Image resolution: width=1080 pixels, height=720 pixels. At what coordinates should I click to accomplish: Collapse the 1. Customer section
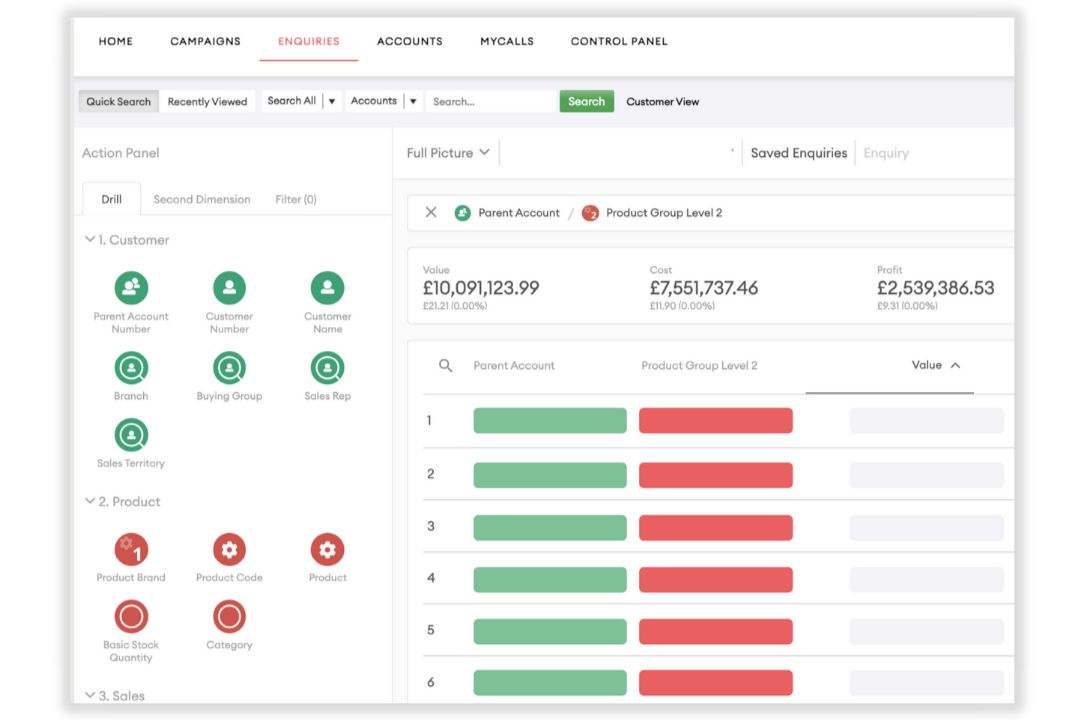pos(90,240)
